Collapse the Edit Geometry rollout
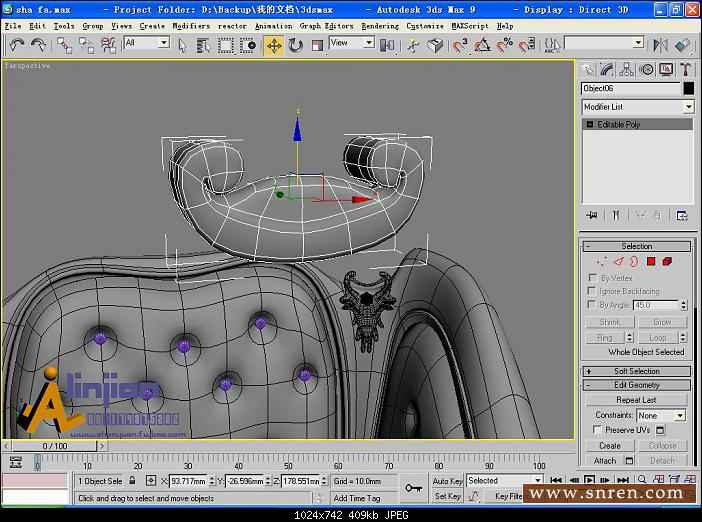702x522 pixels. [x=637, y=385]
